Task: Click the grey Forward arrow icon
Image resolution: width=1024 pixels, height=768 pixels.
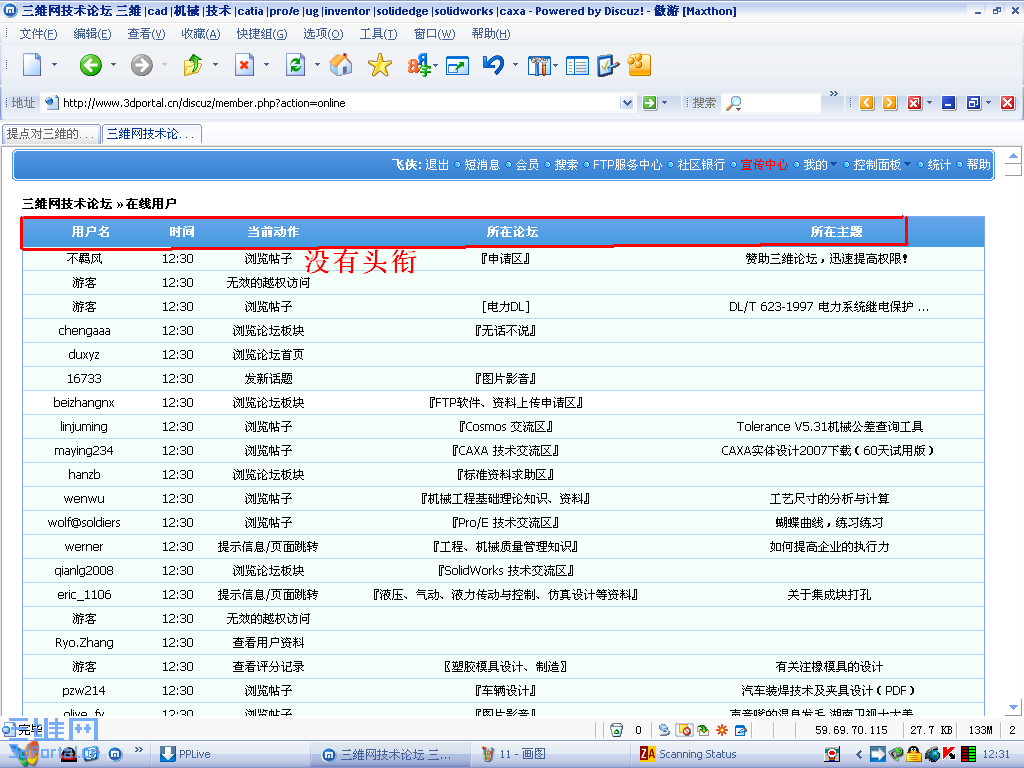Action: (141, 65)
